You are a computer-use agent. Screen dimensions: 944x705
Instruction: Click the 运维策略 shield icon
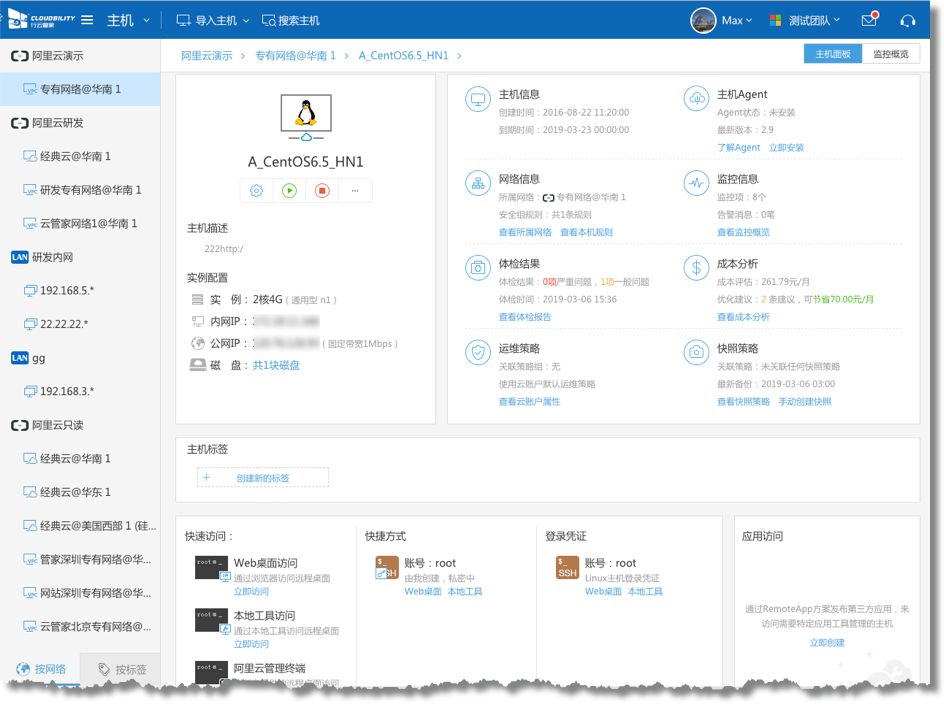pos(478,353)
